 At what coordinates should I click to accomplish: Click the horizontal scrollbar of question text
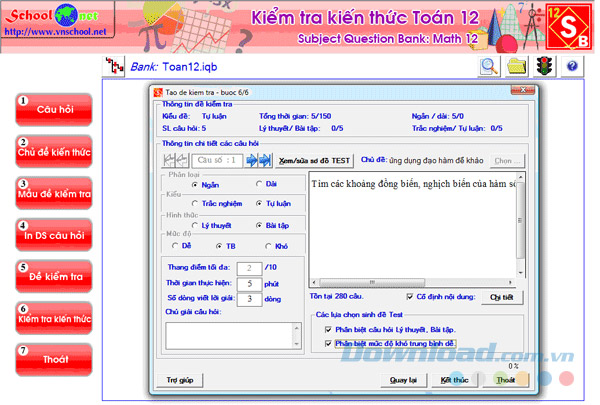point(412,283)
